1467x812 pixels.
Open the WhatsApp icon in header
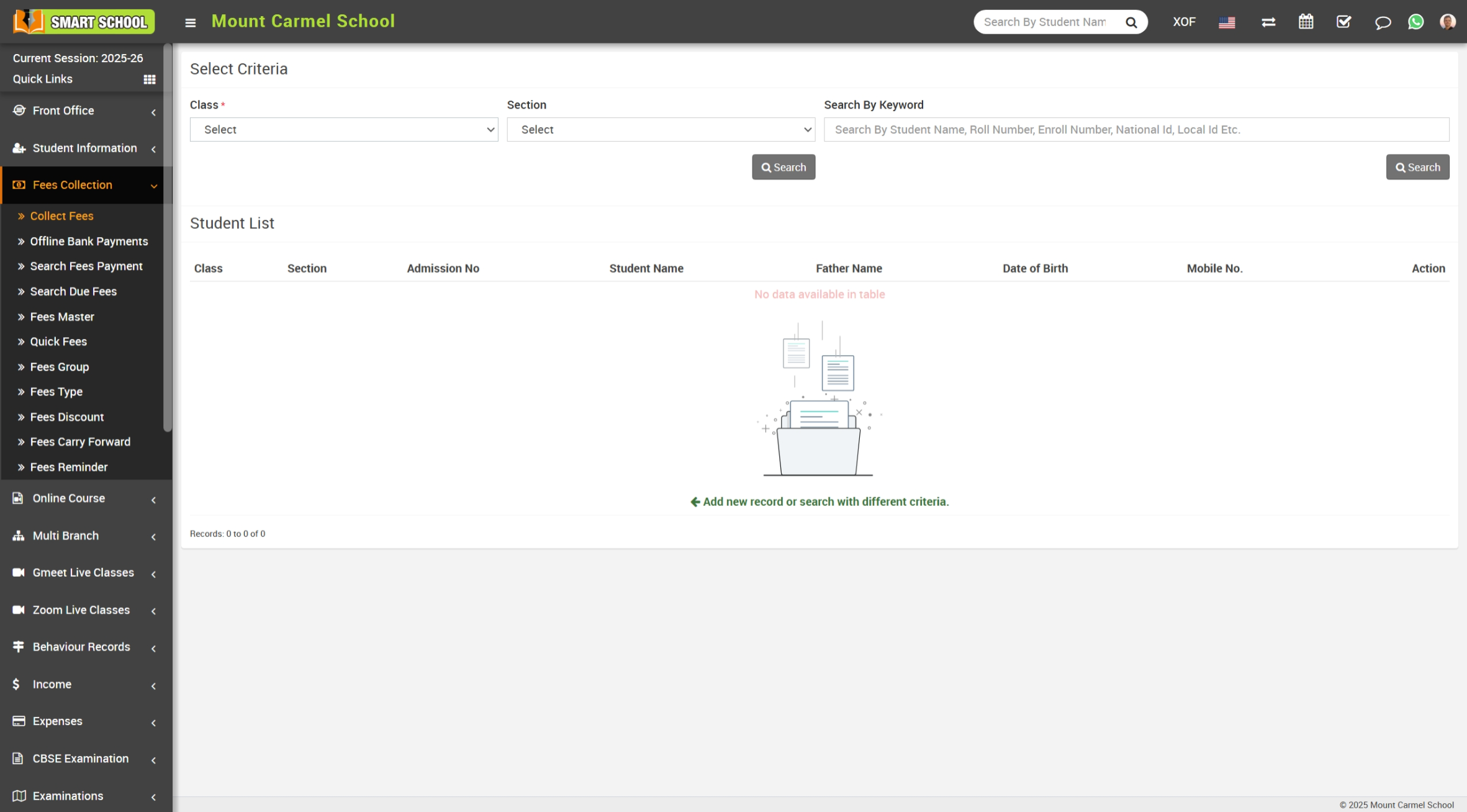[1415, 22]
